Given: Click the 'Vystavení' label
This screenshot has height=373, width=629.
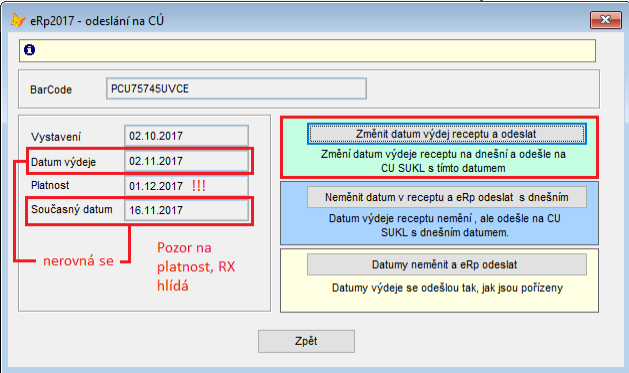Looking at the screenshot, I should coord(56,137).
